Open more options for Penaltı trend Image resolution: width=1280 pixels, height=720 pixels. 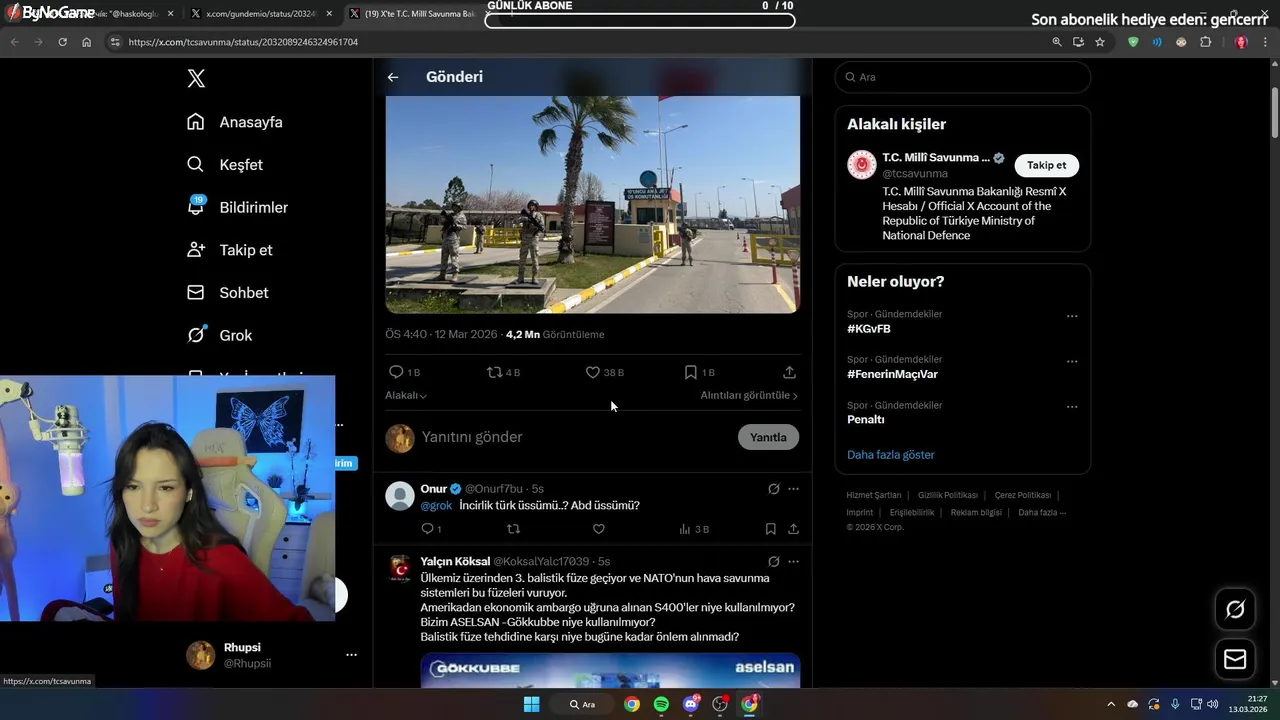1072,407
